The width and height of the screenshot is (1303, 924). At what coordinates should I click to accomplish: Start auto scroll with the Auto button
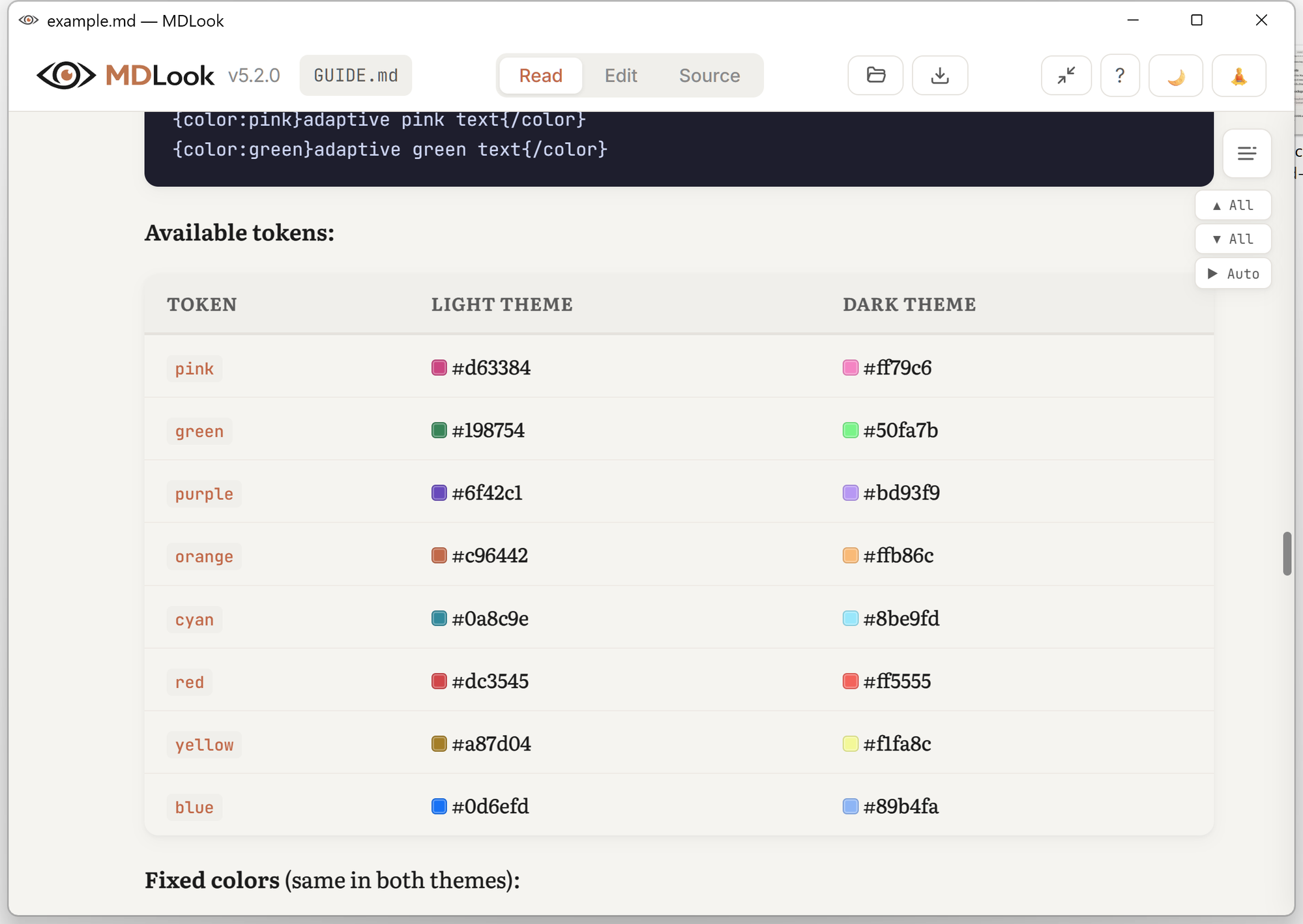1233,274
